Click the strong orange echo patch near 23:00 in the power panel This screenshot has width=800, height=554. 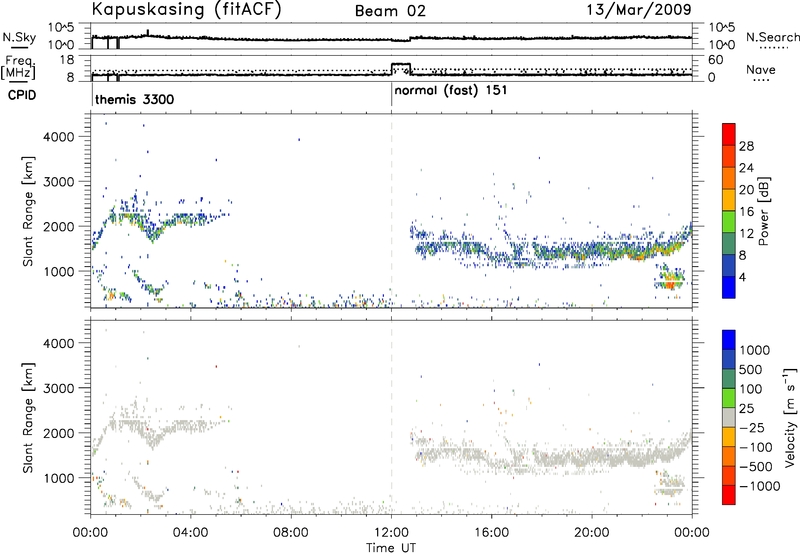click(x=670, y=281)
